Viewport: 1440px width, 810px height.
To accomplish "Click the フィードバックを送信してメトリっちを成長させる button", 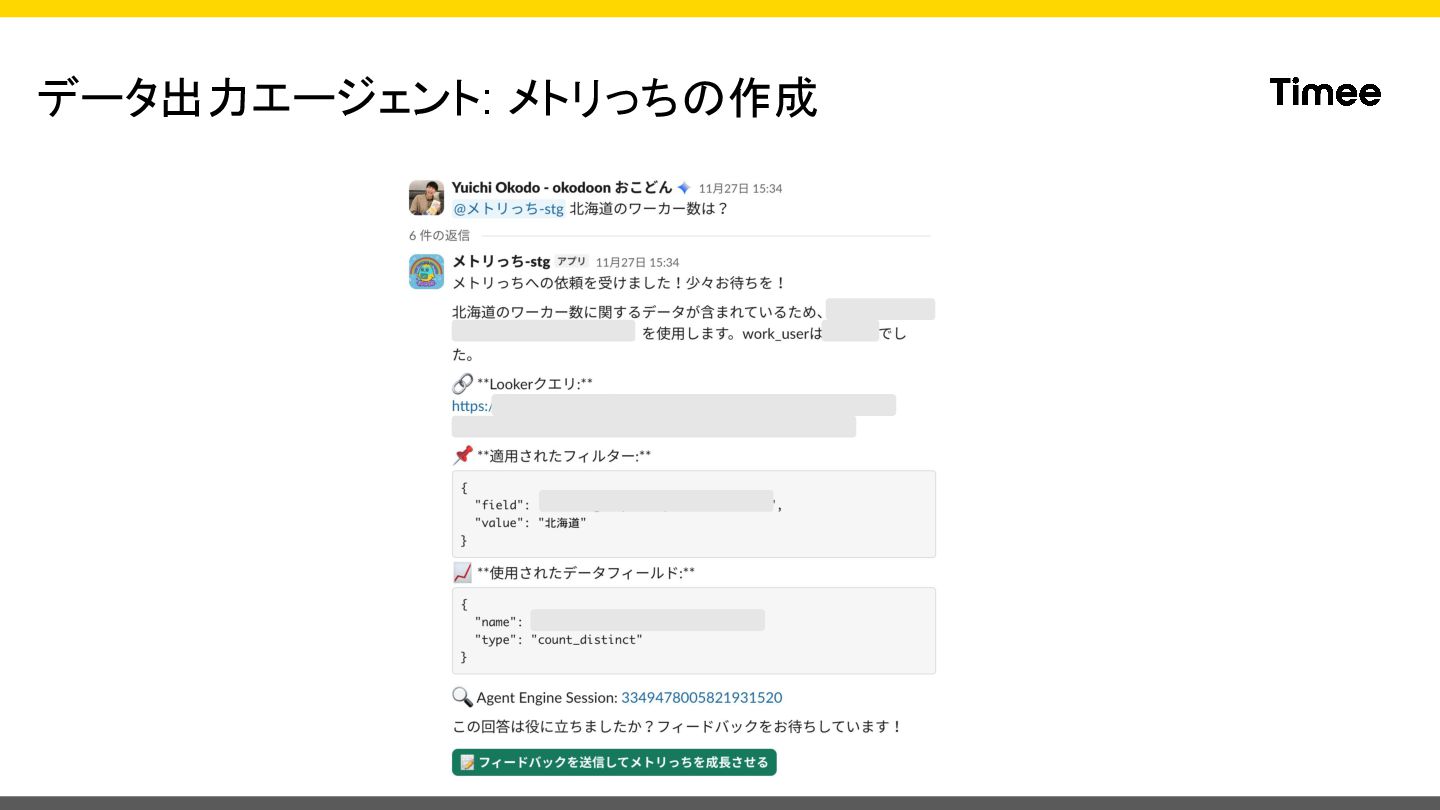I will pos(614,762).
